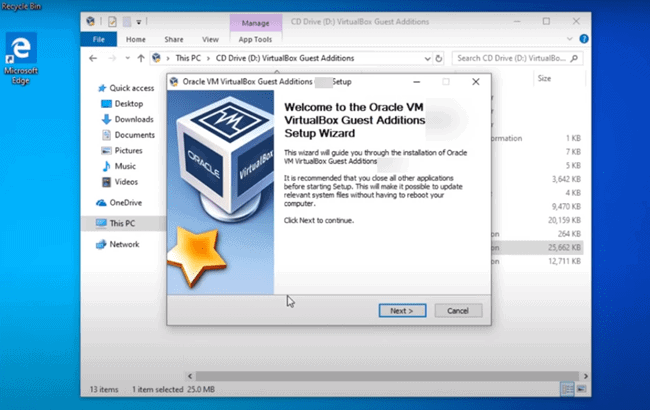650x410 pixels.
Task: Click Next in the Guest Additions wizard
Action: [x=402, y=311]
